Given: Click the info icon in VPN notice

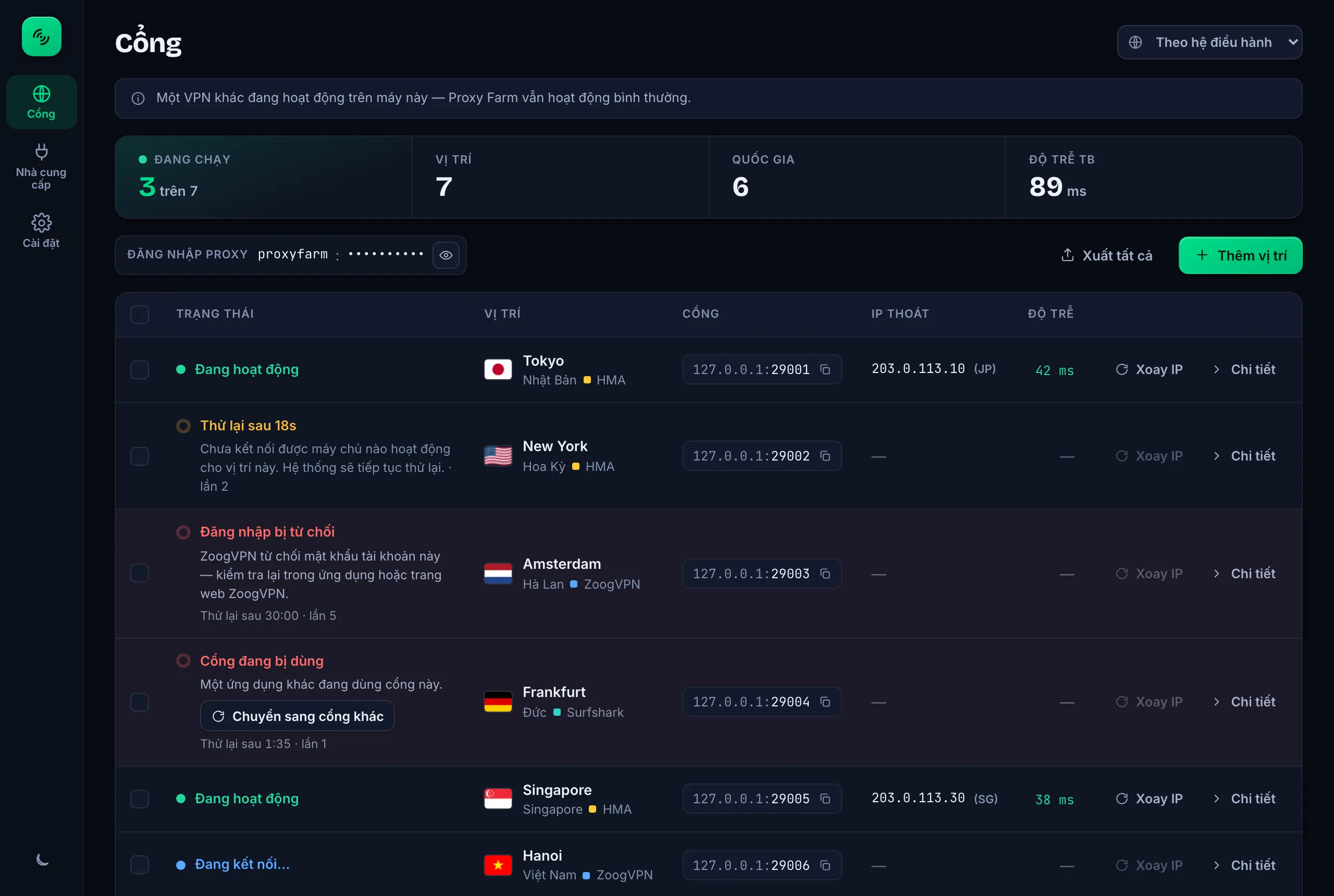Looking at the screenshot, I should [138, 98].
